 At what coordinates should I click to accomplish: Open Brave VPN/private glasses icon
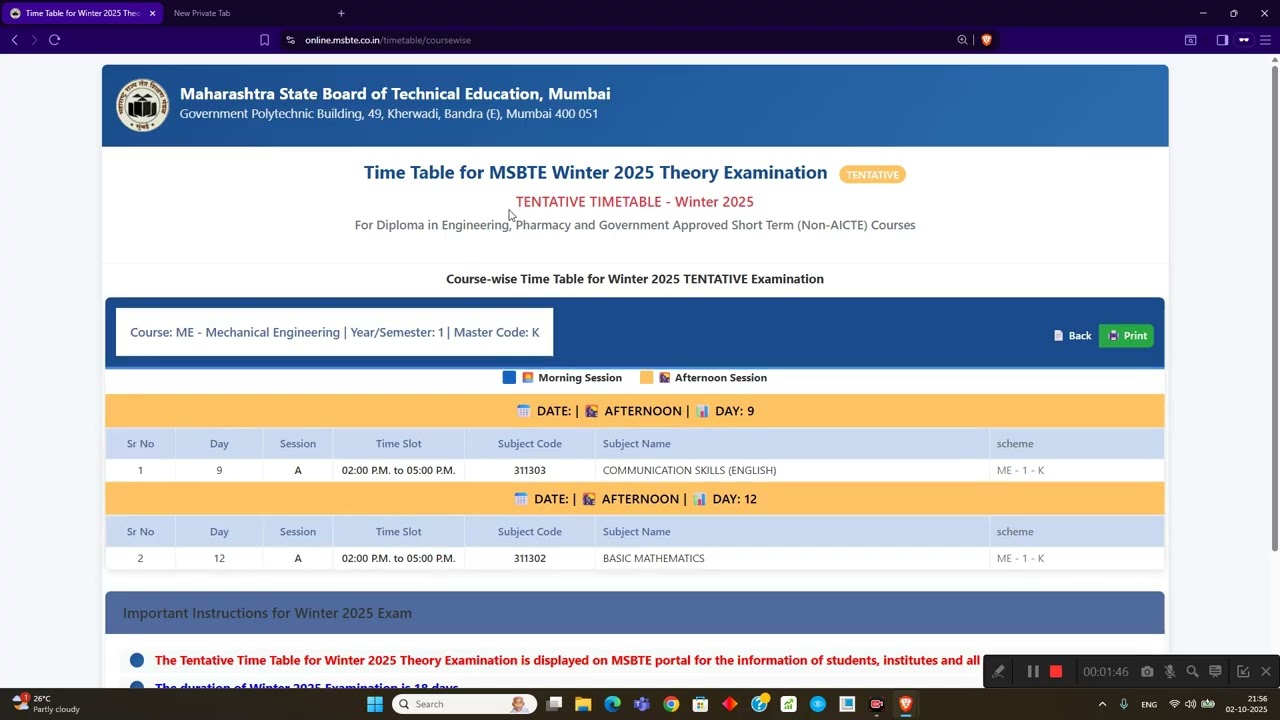[1244, 40]
